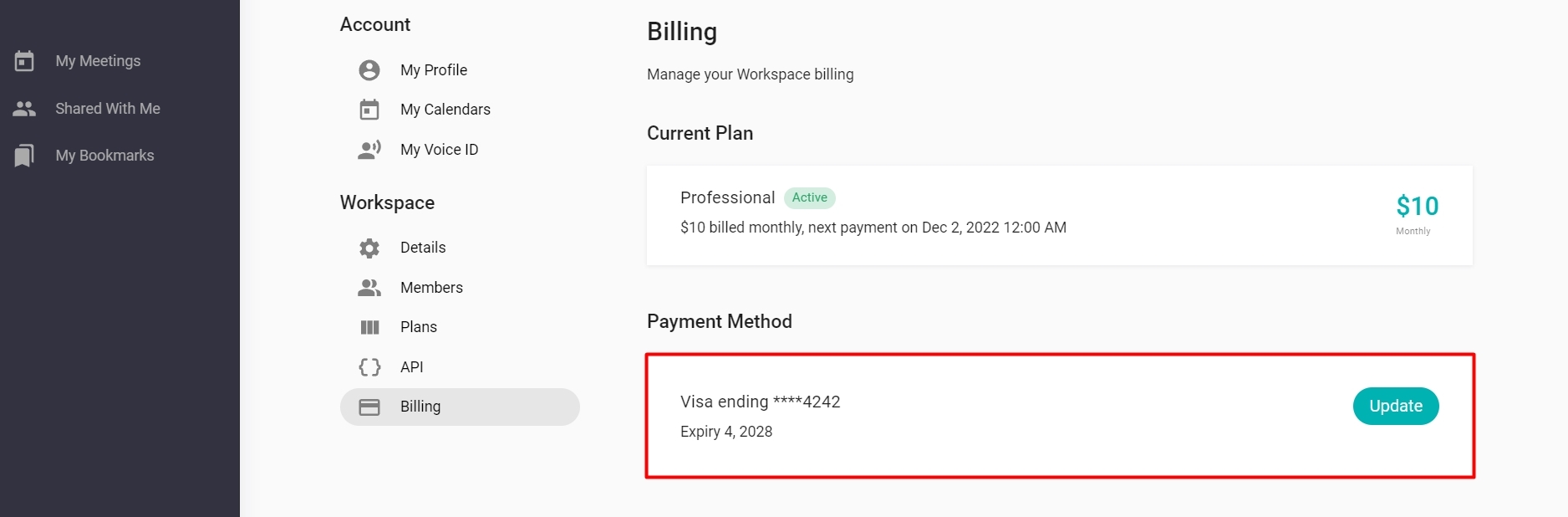This screenshot has width=1568, height=517.
Task: Click the My Bookmarks bookmark icon
Action: [24, 156]
